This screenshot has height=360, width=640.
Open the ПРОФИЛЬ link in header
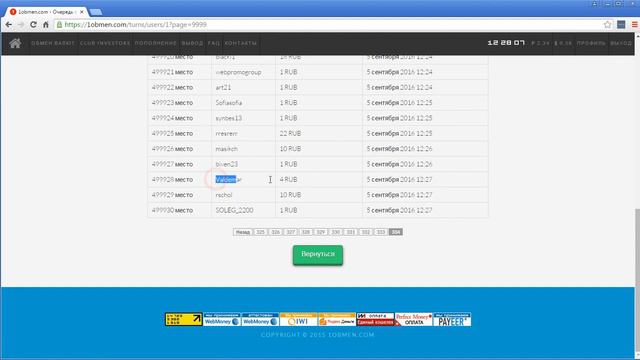(591, 43)
